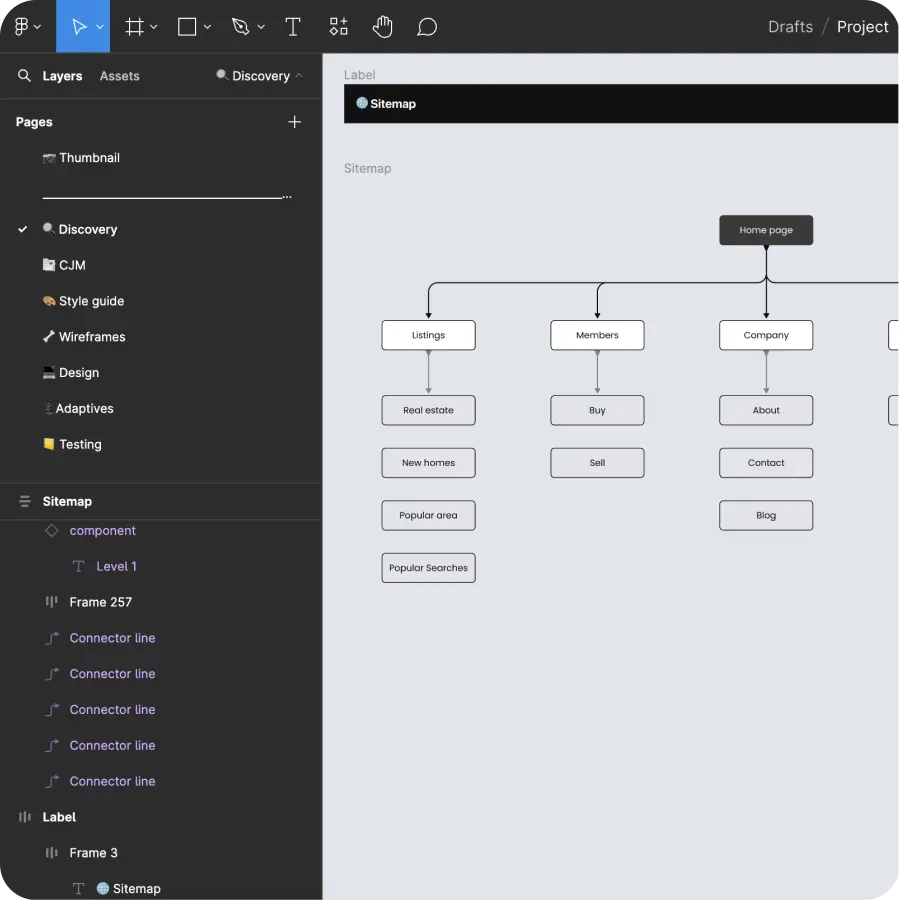Collapse the Discovery page selector
Viewport: 900px width, 900px height.
pos(298,75)
